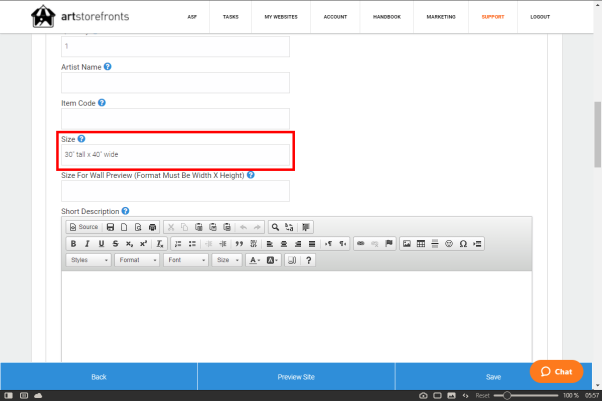The image size is (602, 401).
Task: Insert a table using the toolbar
Action: (x=421, y=243)
